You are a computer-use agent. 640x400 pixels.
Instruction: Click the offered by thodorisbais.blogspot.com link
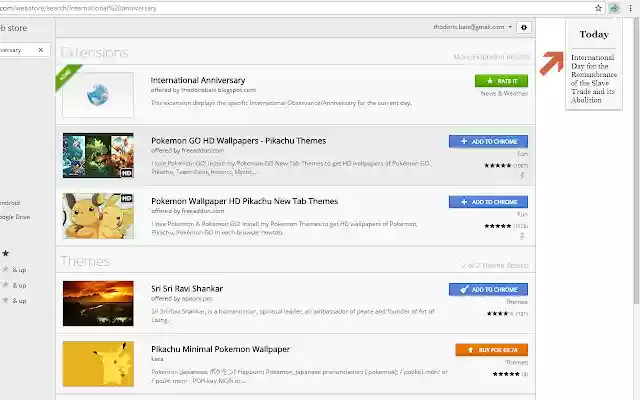(203, 90)
